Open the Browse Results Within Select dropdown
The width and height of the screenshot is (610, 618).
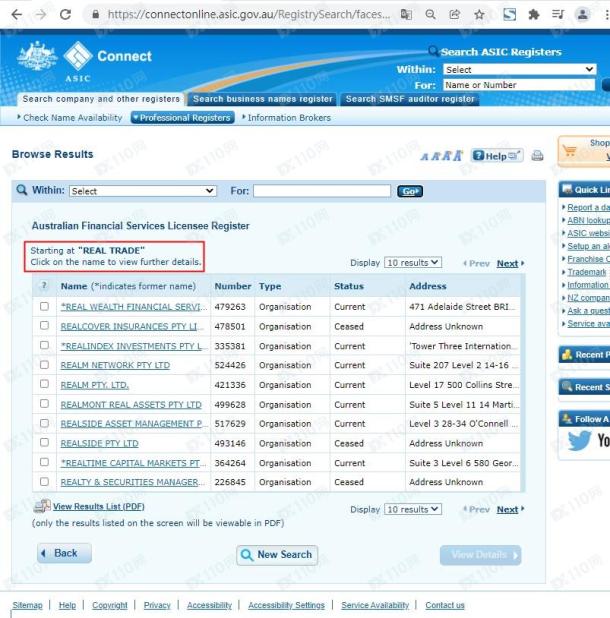(143, 191)
